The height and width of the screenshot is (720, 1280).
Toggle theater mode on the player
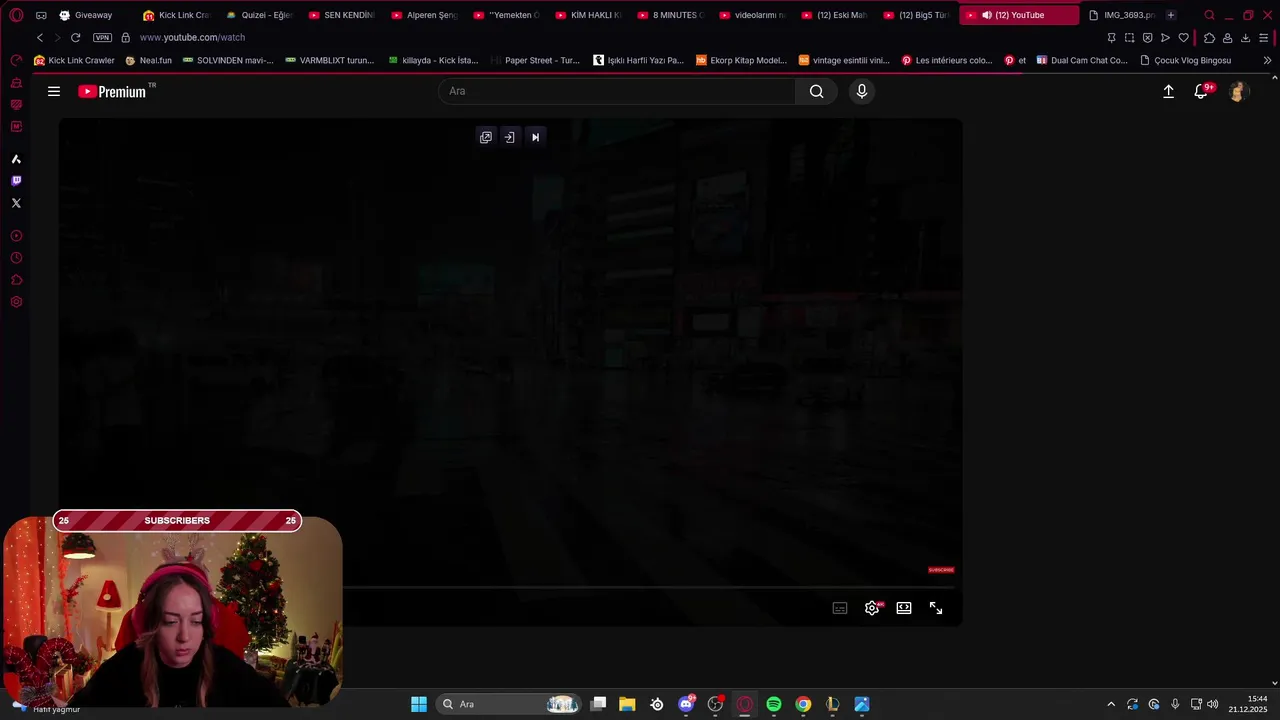(x=904, y=608)
